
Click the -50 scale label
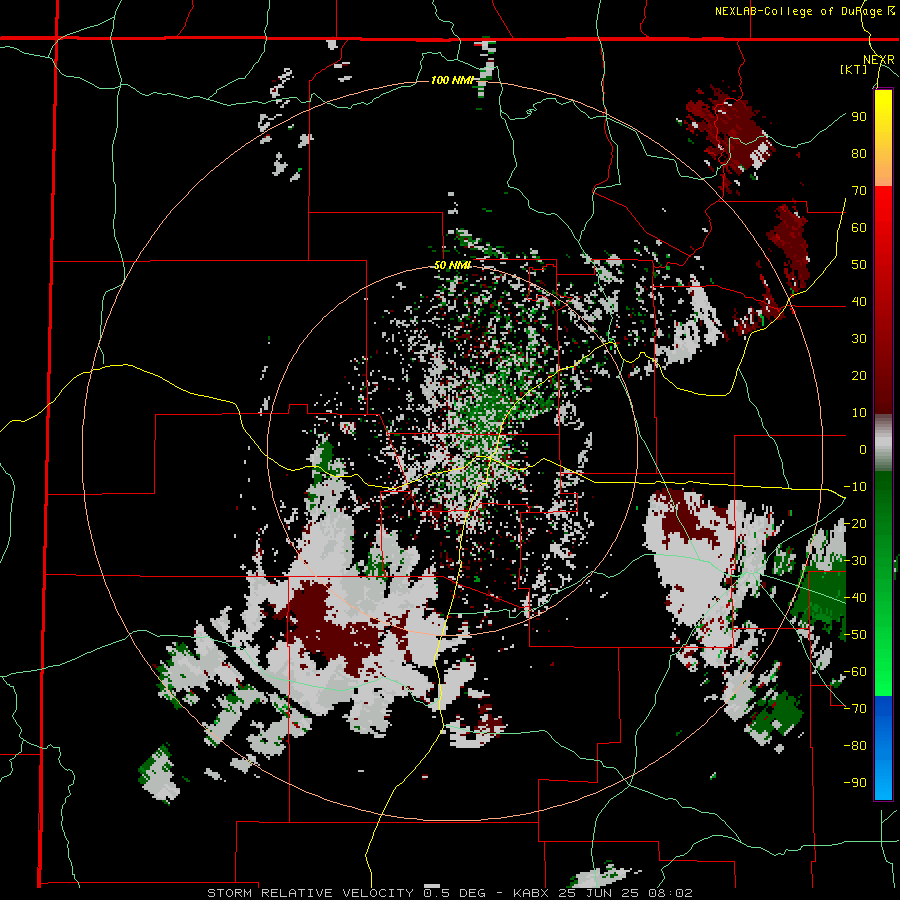[855, 635]
